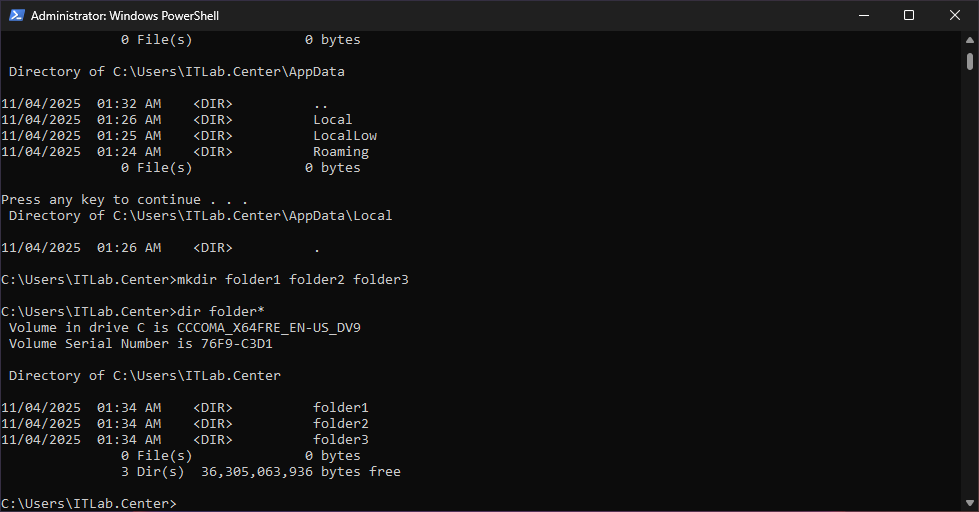Click the Volume Serial Number line
The height and width of the screenshot is (512, 979).
tap(140, 344)
